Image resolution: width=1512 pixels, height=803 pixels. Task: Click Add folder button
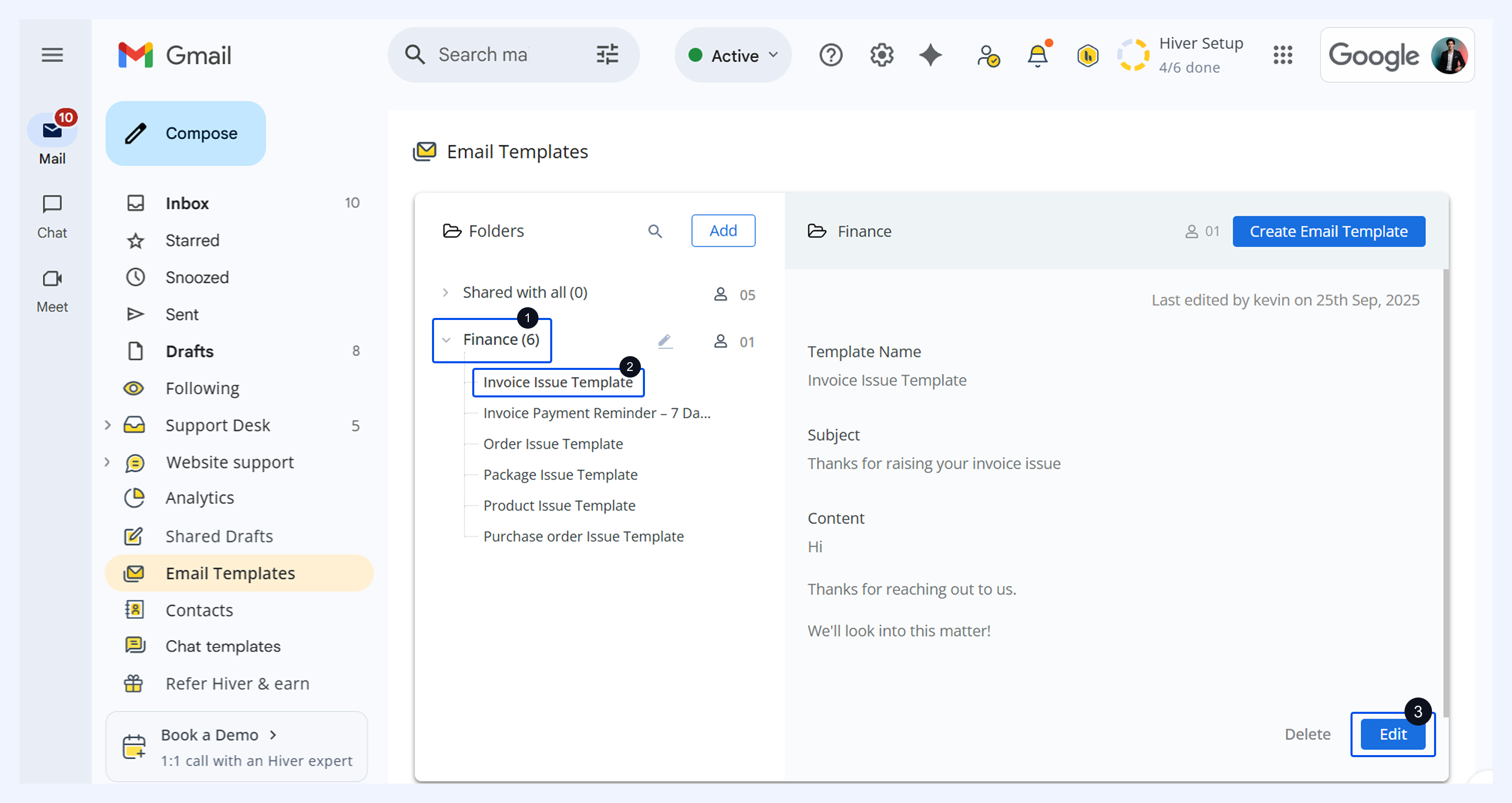pos(723,231)
